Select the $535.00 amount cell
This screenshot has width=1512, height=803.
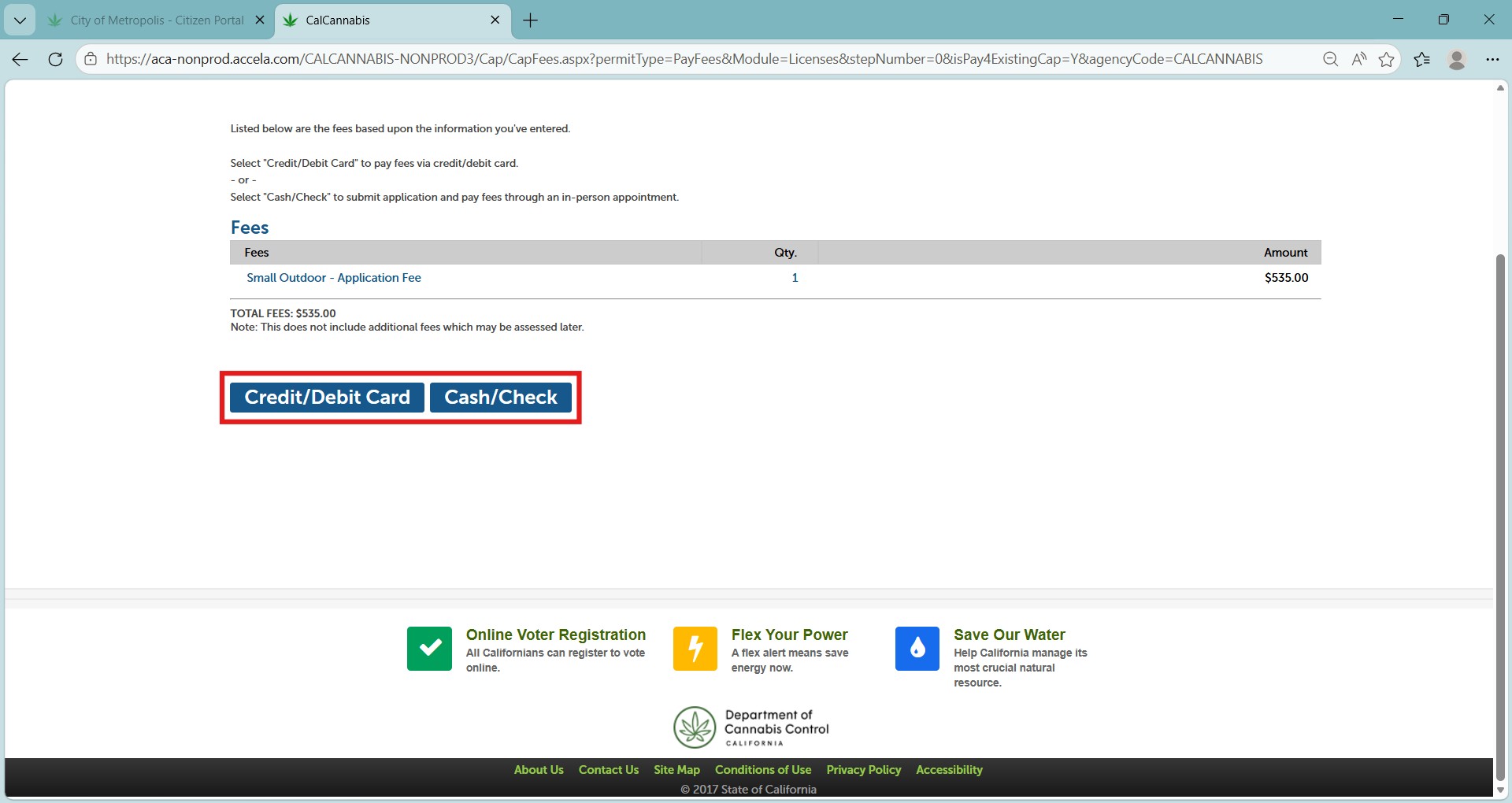click(x=1287, y=278)
